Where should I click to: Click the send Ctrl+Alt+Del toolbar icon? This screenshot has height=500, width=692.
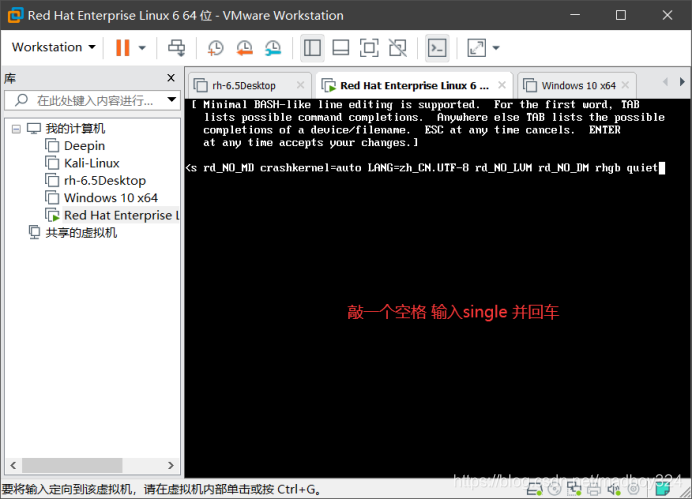coord(177,48)
